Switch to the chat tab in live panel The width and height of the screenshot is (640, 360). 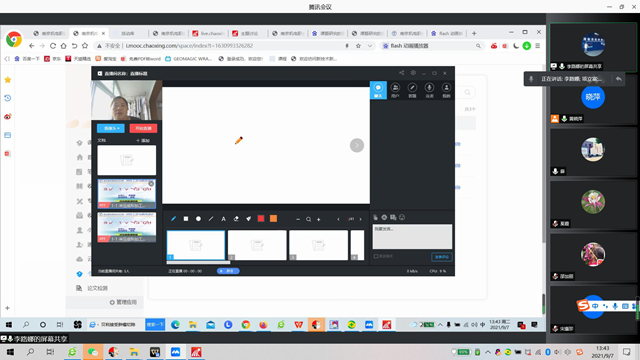click(x=378, y=90)
